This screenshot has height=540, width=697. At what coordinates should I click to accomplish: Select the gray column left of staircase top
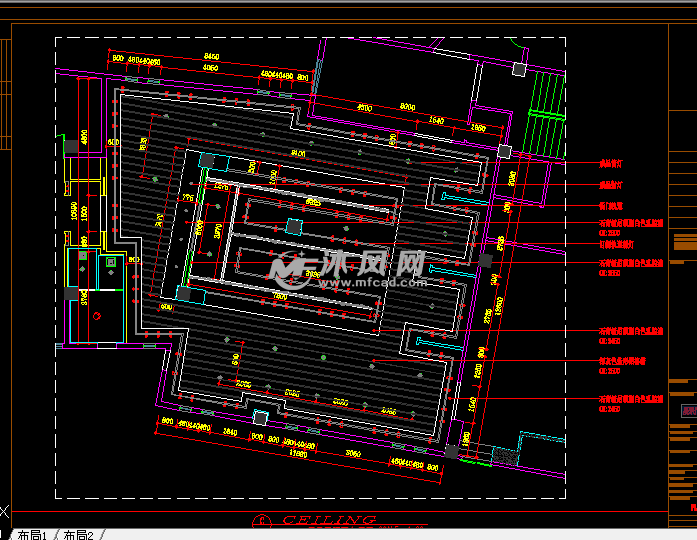pyautogui.click(x=518, y=69)
